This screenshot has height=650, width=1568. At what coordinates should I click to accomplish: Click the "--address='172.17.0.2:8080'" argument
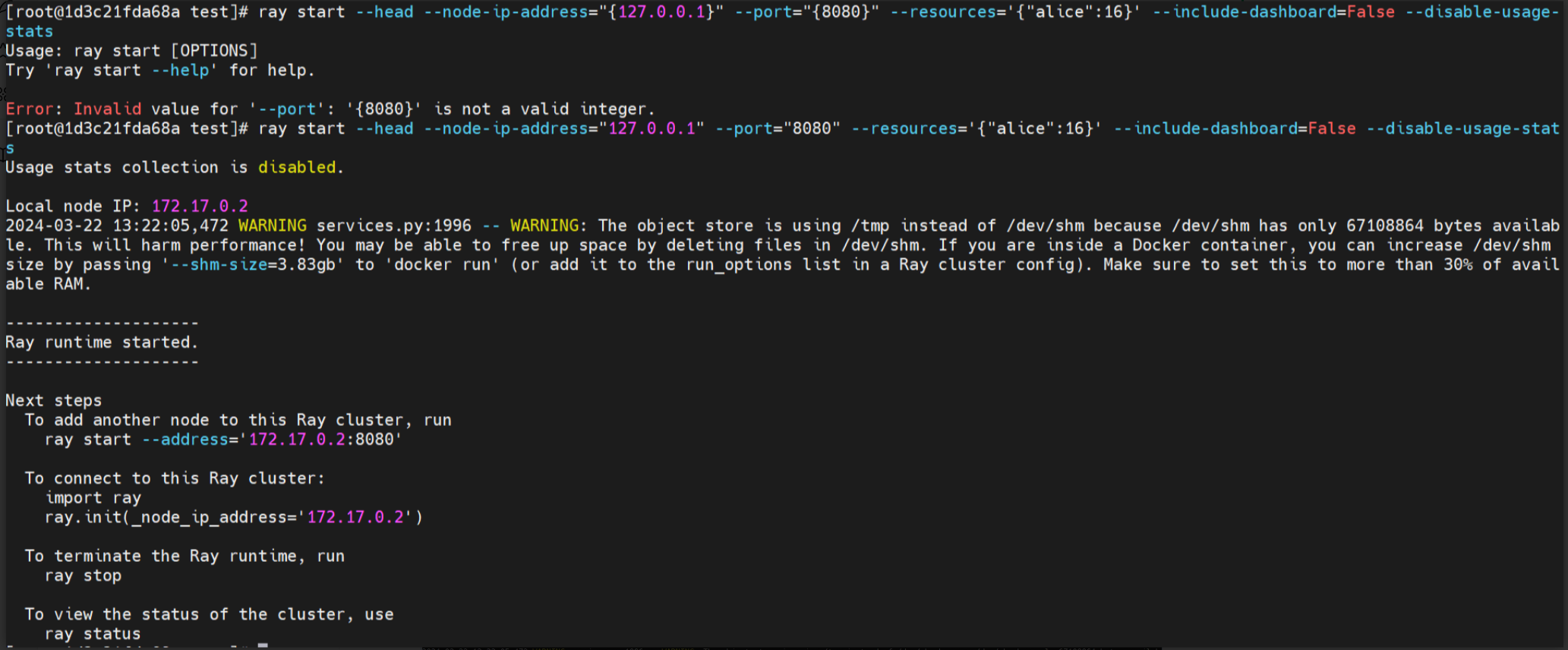pyautogui.click(x=272, y=440)
